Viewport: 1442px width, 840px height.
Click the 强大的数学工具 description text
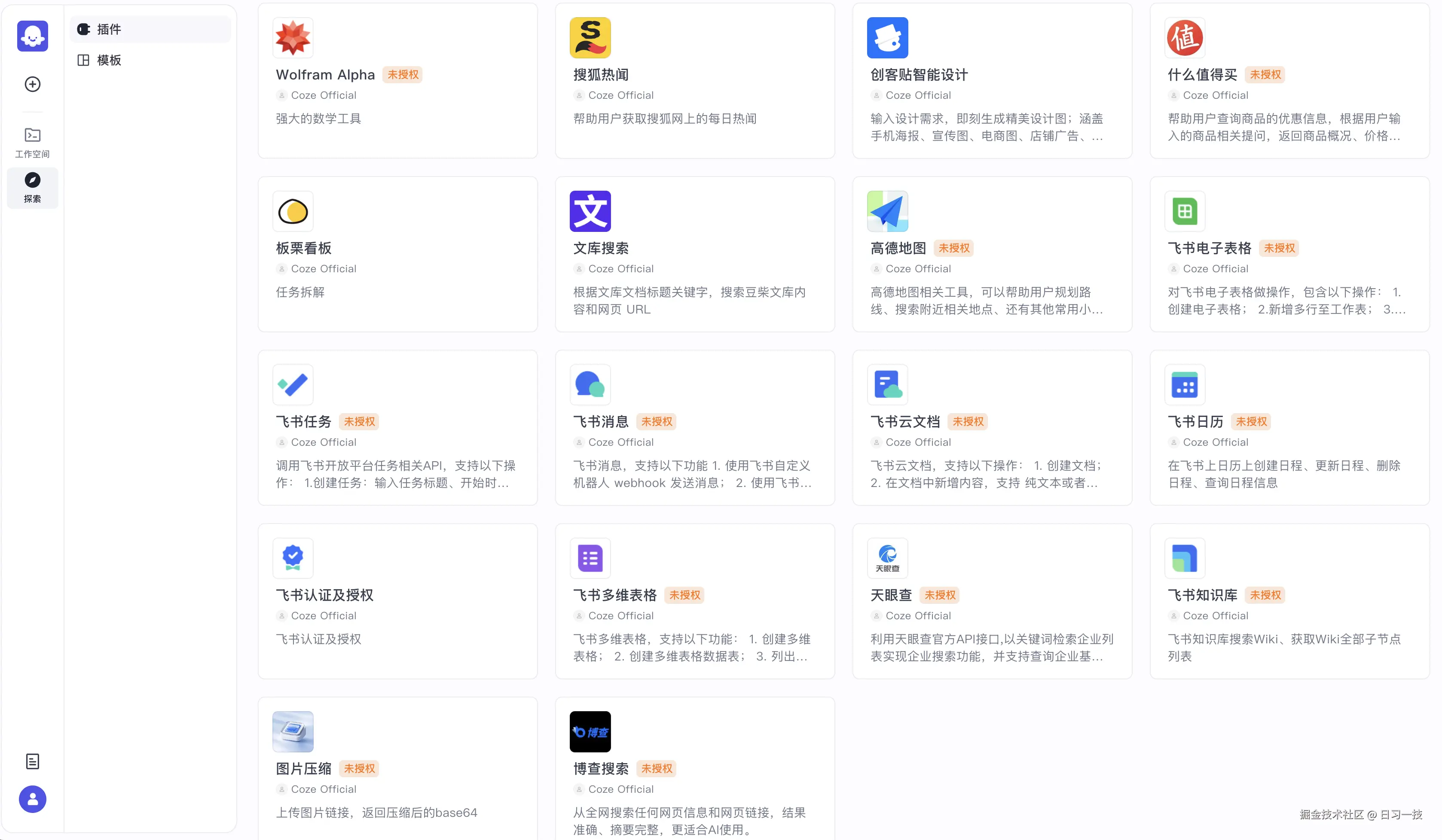point(319,119)
